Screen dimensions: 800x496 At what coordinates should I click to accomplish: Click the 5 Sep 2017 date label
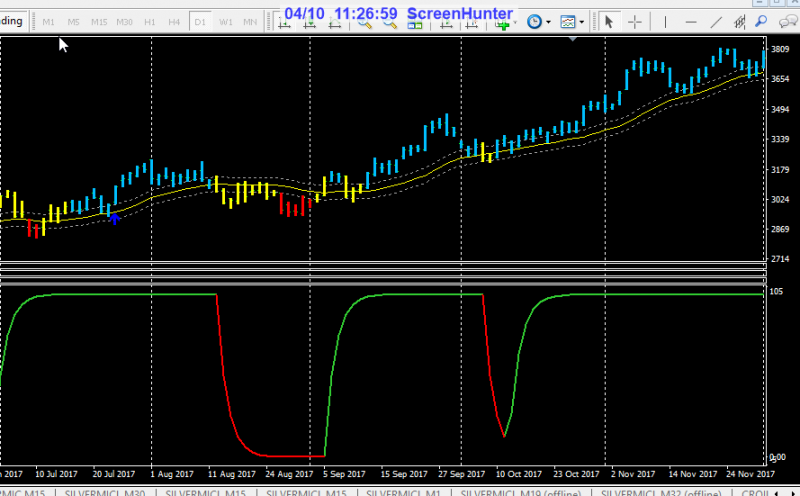point(344,474)
